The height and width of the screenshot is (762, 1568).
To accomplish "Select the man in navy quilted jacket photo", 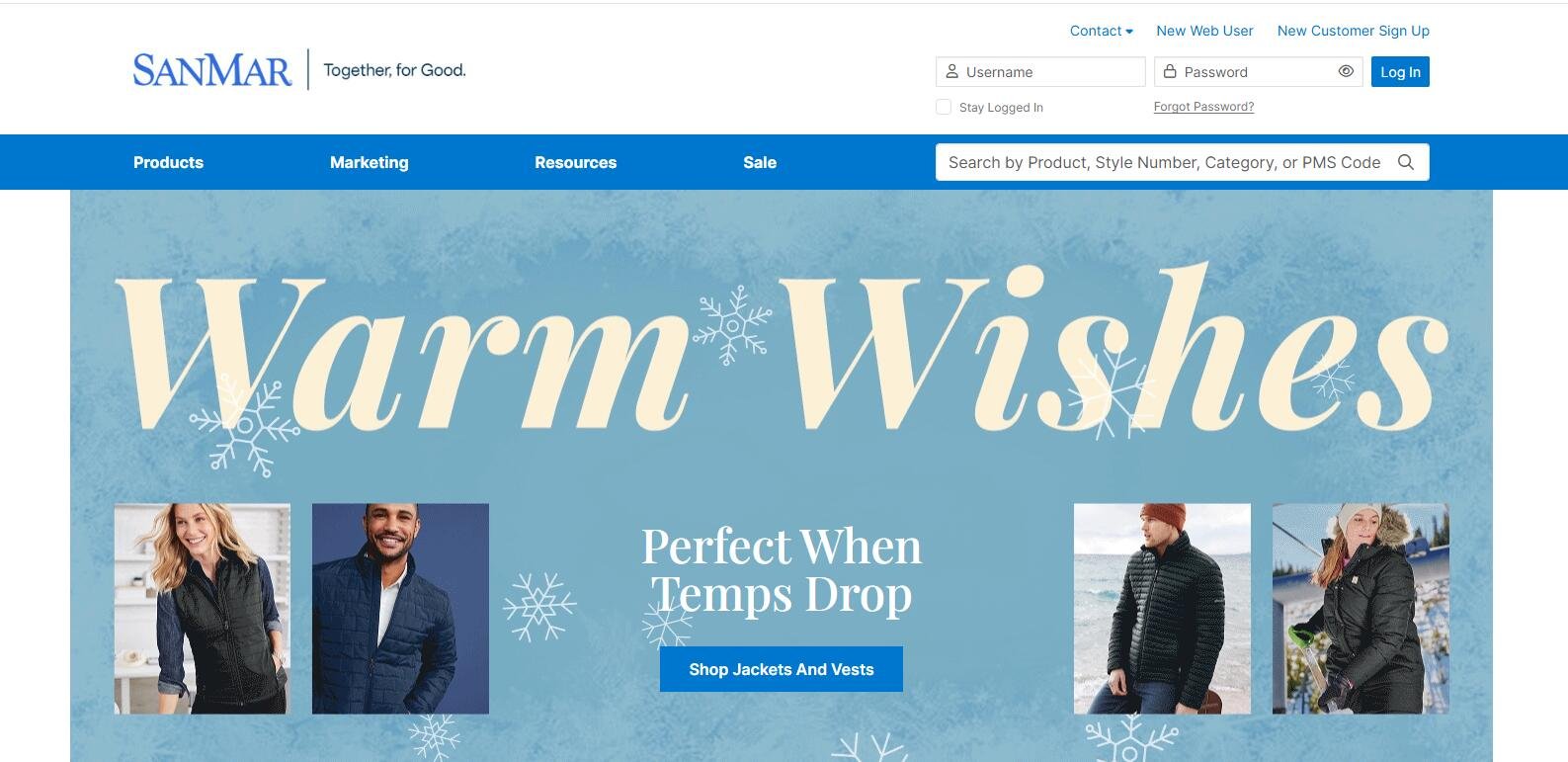I will (x=400, y=609).
